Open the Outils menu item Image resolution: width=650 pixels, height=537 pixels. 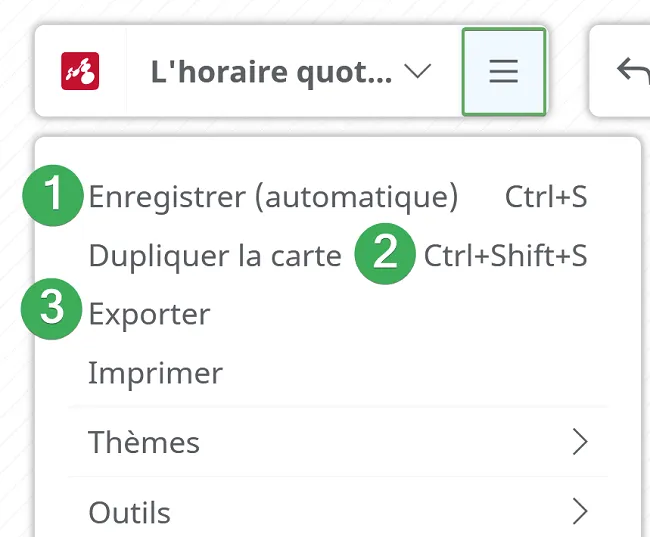tap(338, 512)
